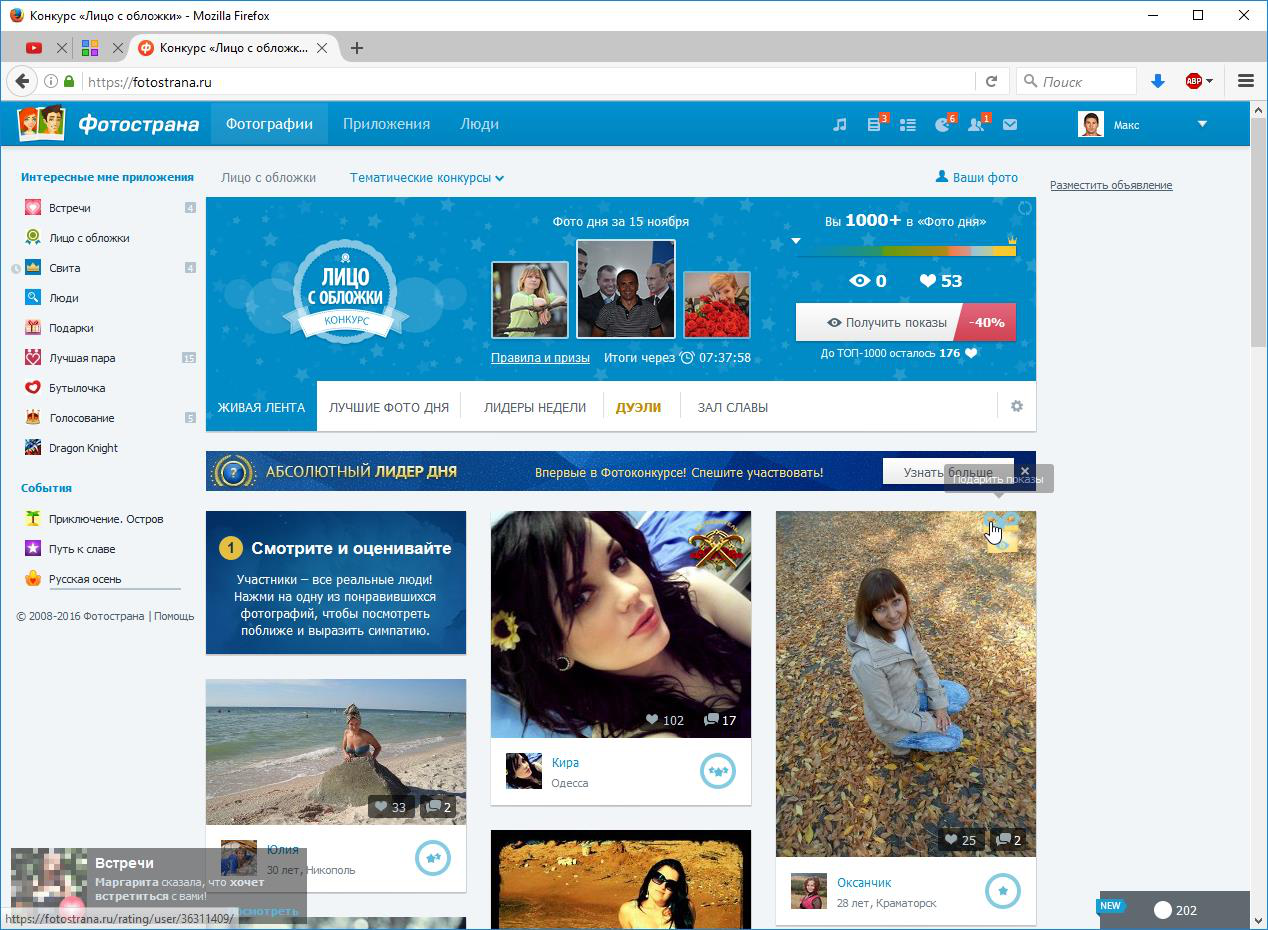Switch to the Лучшие фото дня tab
The height and width of the screenshot is (930, 1268).
click(x=389, y=407)
